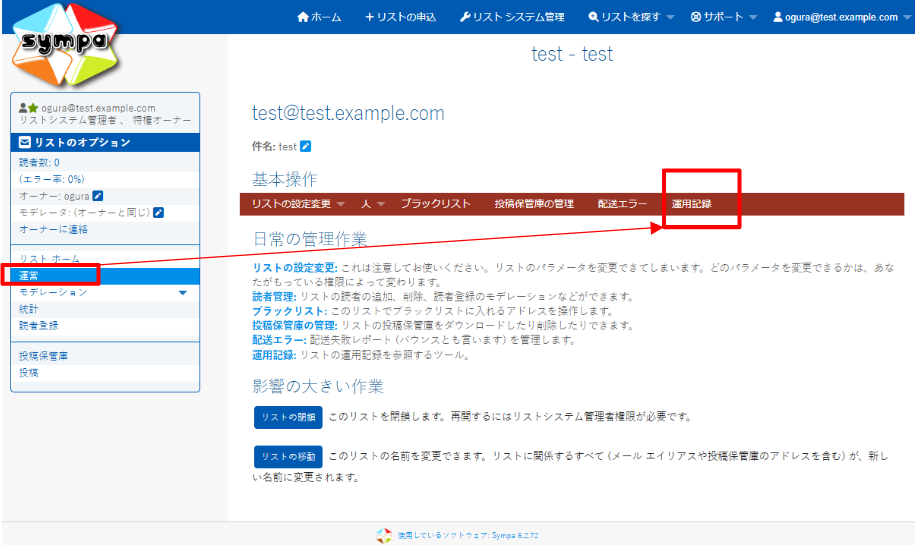The image size is (915, 545).
Task: Click the リストの移動 button
Action: coord(288,457)
